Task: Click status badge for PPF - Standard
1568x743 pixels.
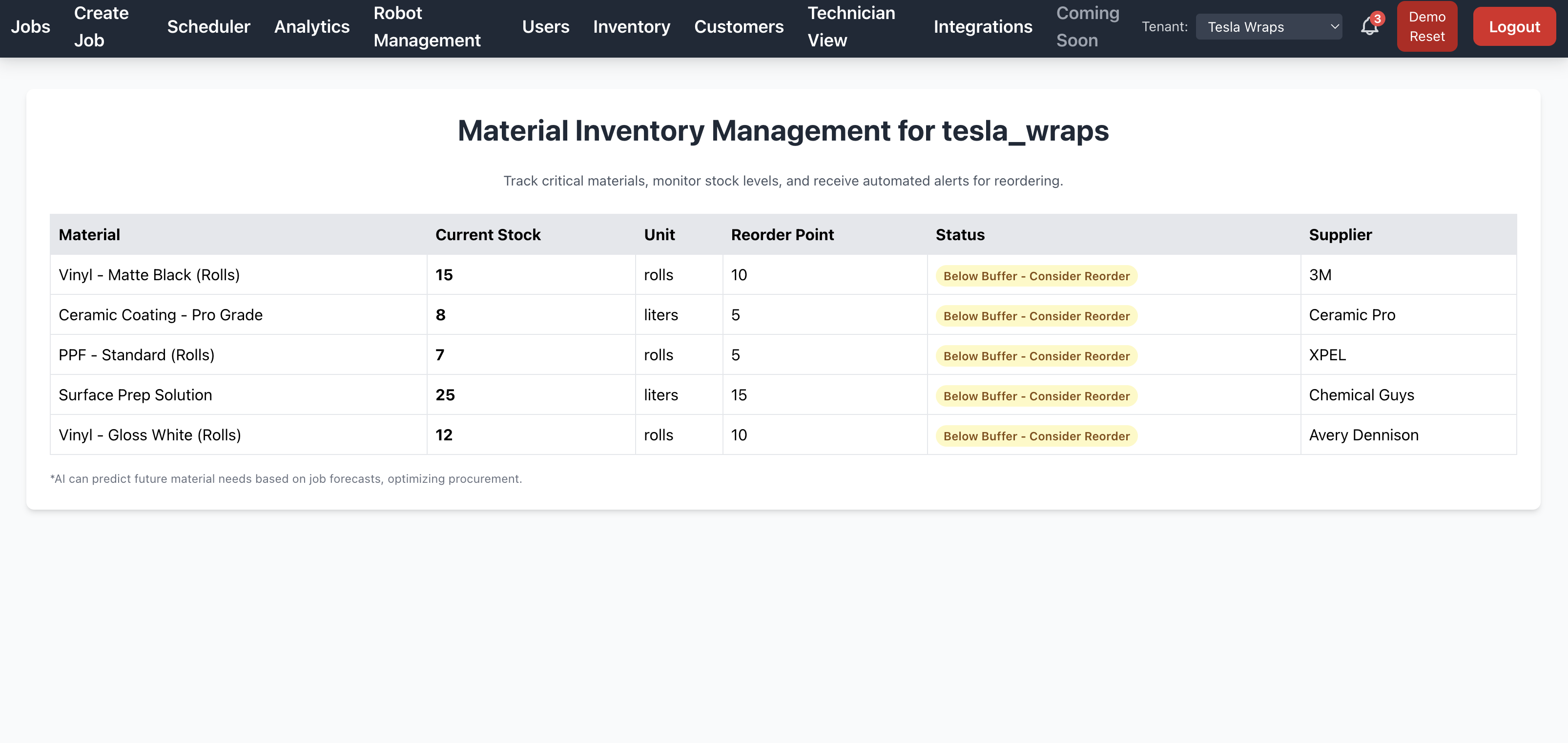Action: (x=1036, y=356)
